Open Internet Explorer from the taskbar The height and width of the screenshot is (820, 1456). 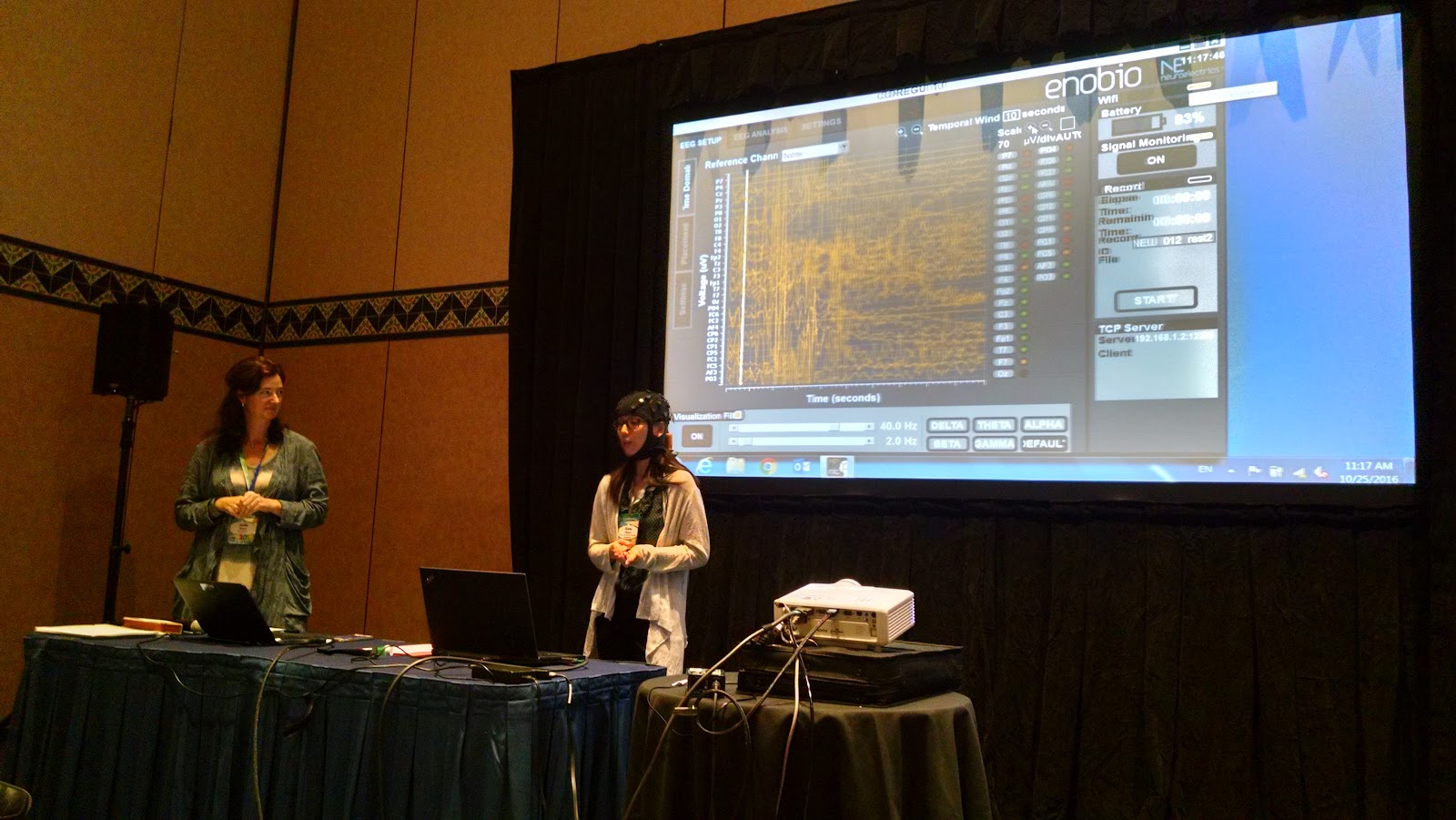(x=704, y=466)
